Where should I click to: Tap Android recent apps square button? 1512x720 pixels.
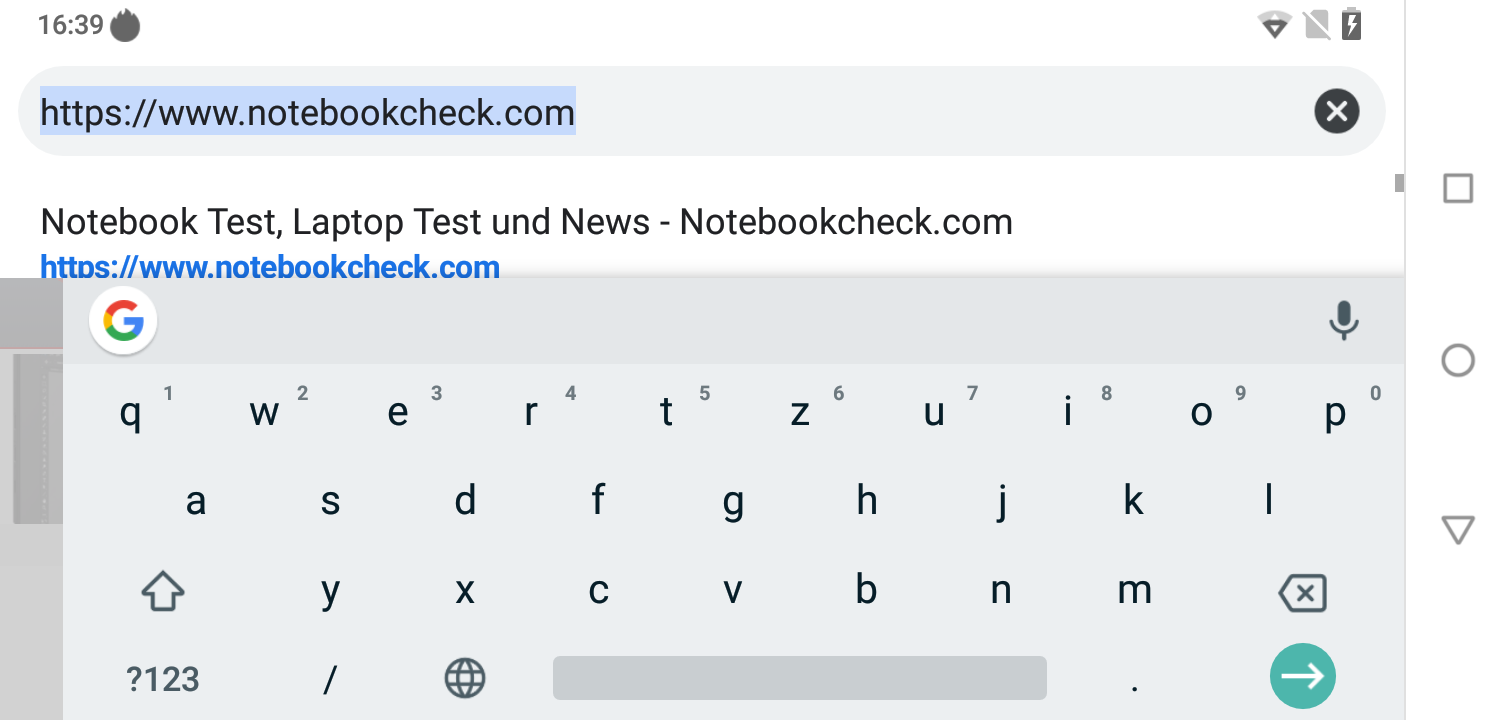pos(1458,188)
